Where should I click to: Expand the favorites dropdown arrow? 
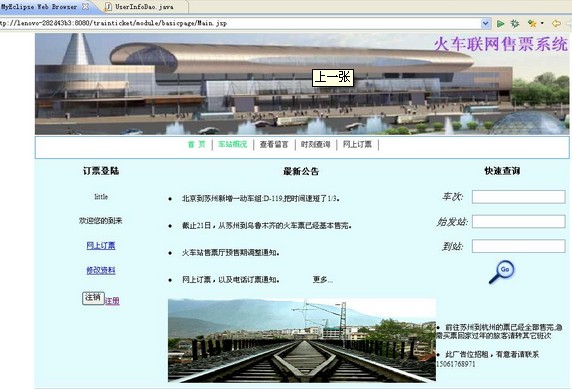click(x=542, y=23)
